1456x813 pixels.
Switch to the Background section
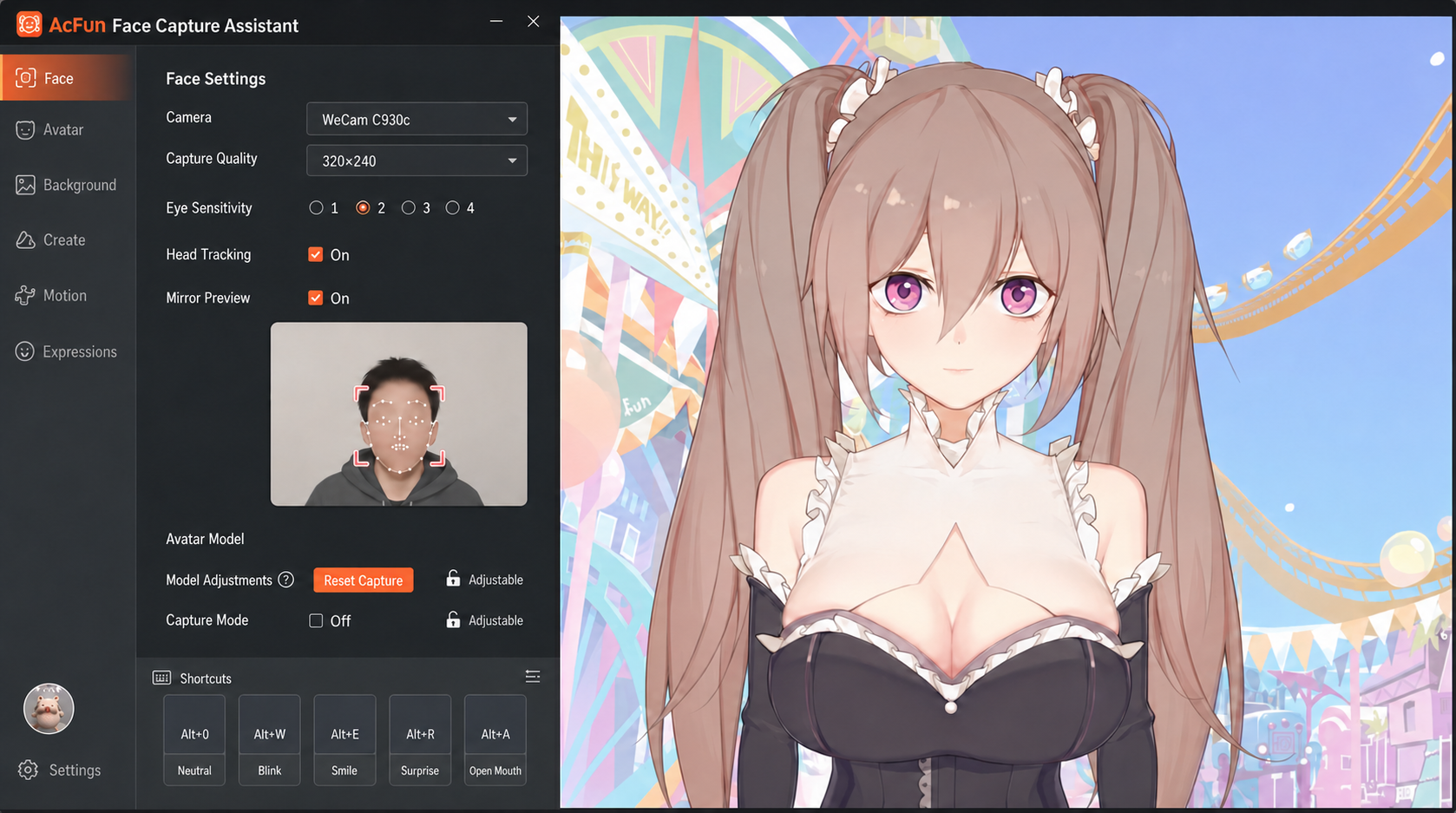[x=68, y=185]
